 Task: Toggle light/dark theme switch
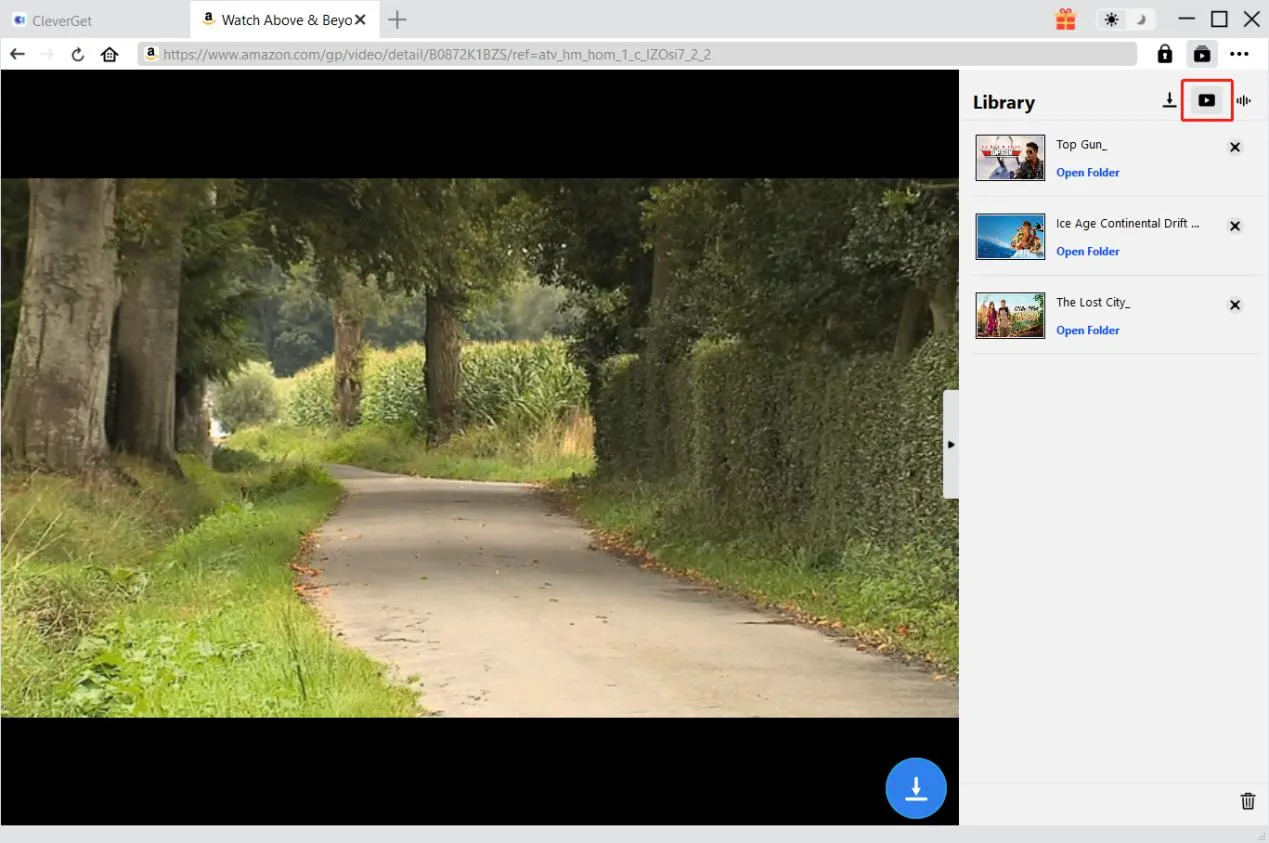[1125, 19]
